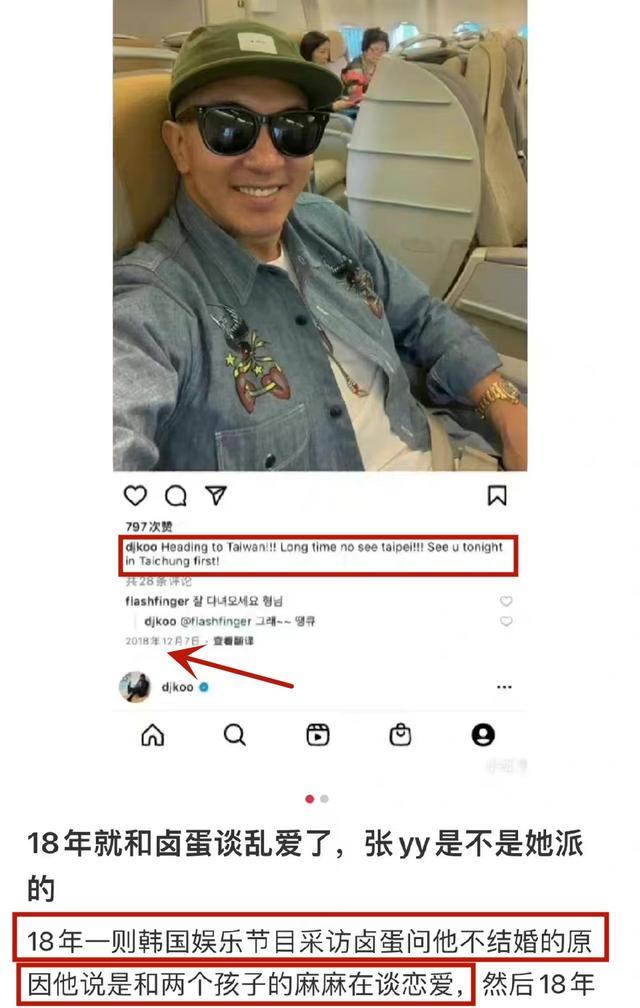The width and height of the screenshot is (640, 1008).
Task: Go to Home tab in bottom bar
Action: pos(152,734)
